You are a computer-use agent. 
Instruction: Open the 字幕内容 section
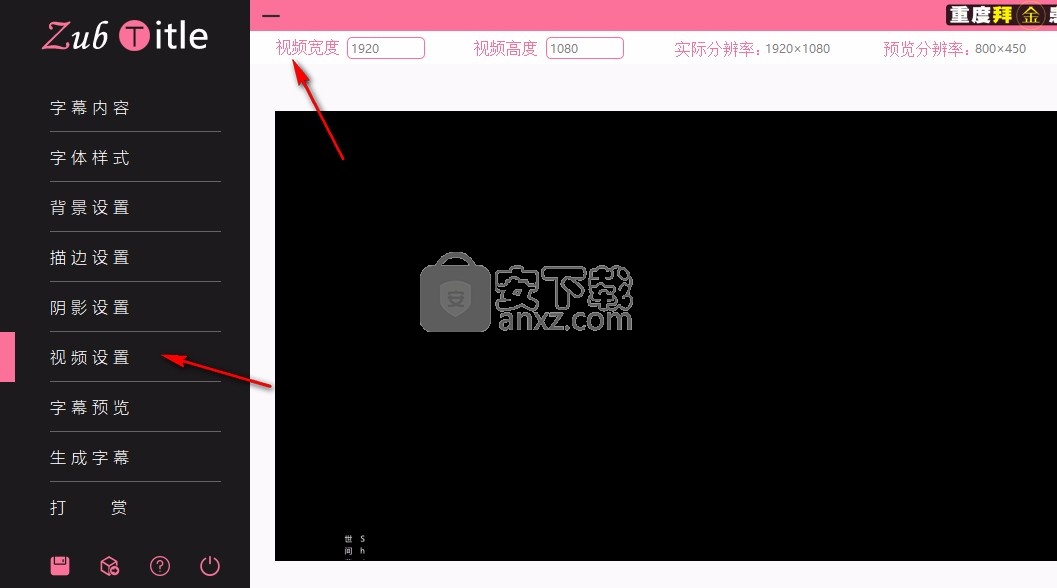tap(90, 108)
